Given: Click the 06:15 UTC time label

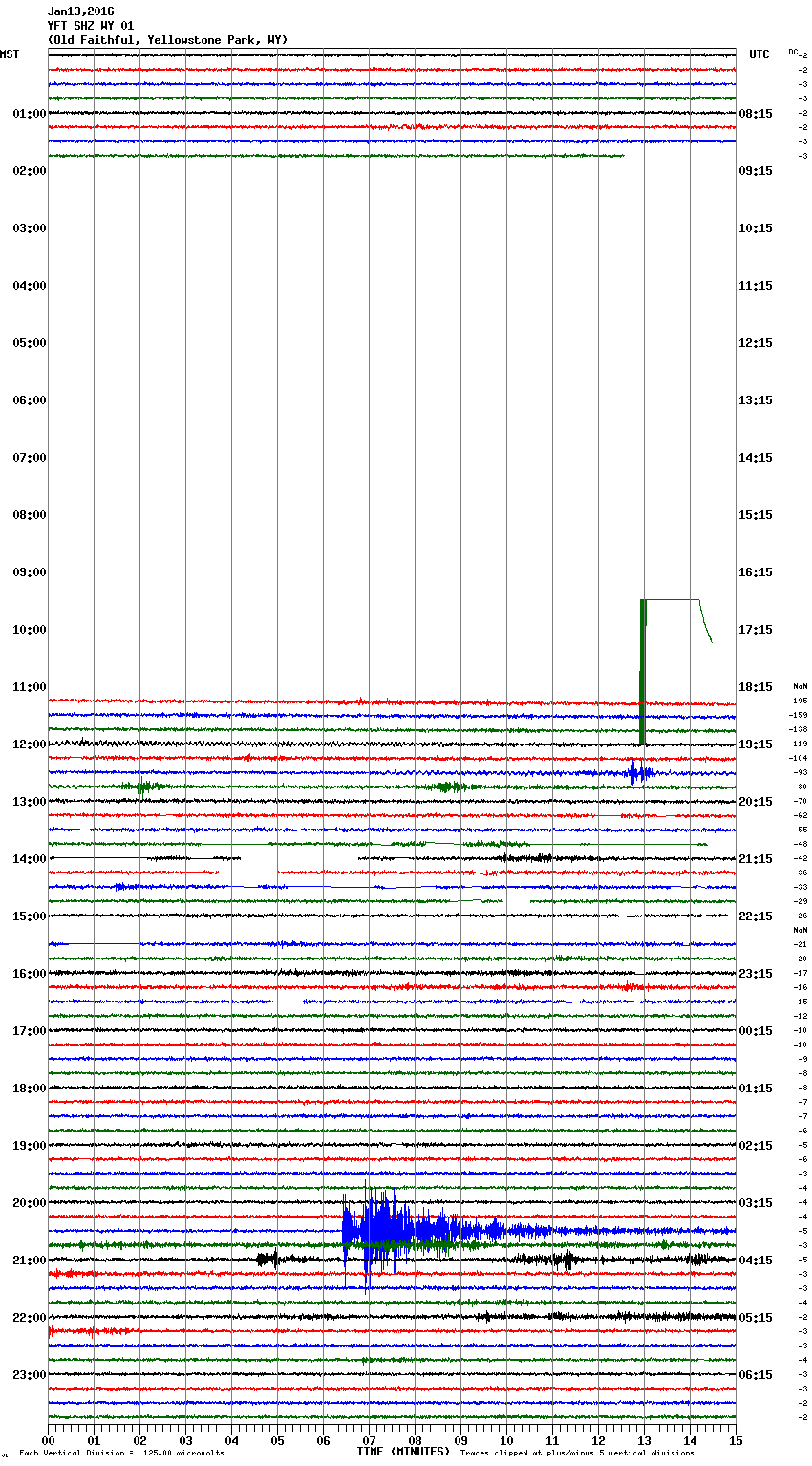Looking at the screenshot, I should (756, 1375).
